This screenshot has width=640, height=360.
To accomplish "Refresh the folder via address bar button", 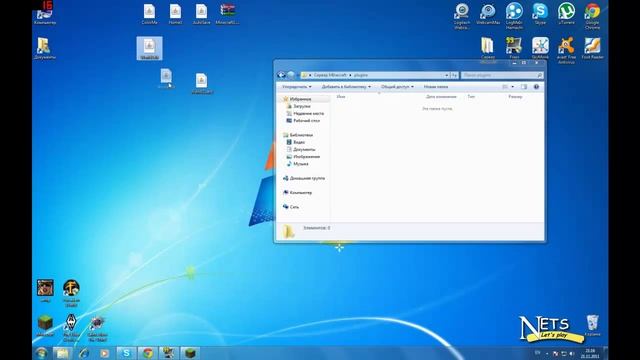I will [454, 75].
